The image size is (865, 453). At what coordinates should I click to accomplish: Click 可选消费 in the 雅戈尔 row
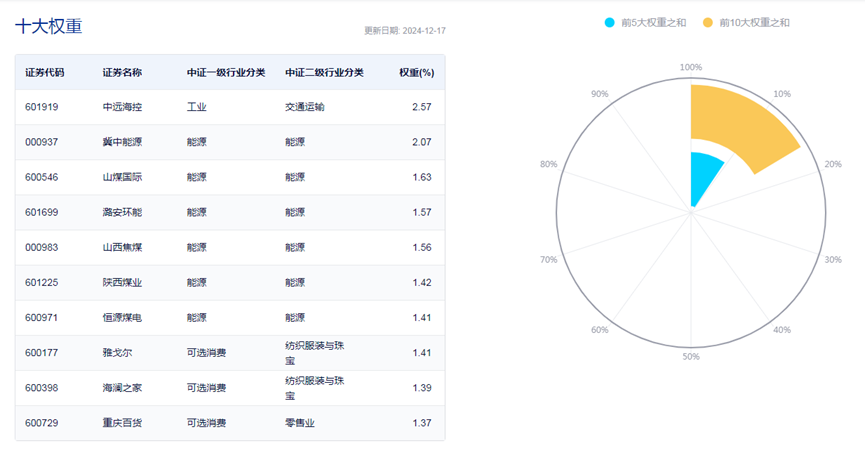206,353
